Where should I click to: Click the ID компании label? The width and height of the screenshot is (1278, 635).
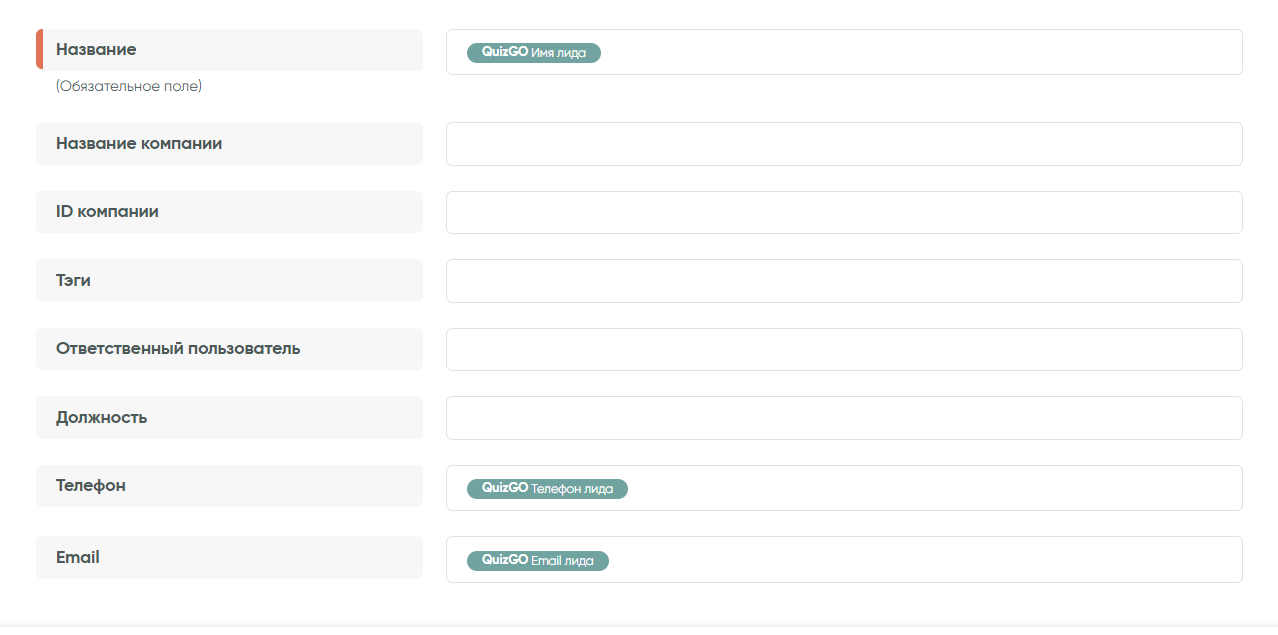107,212
